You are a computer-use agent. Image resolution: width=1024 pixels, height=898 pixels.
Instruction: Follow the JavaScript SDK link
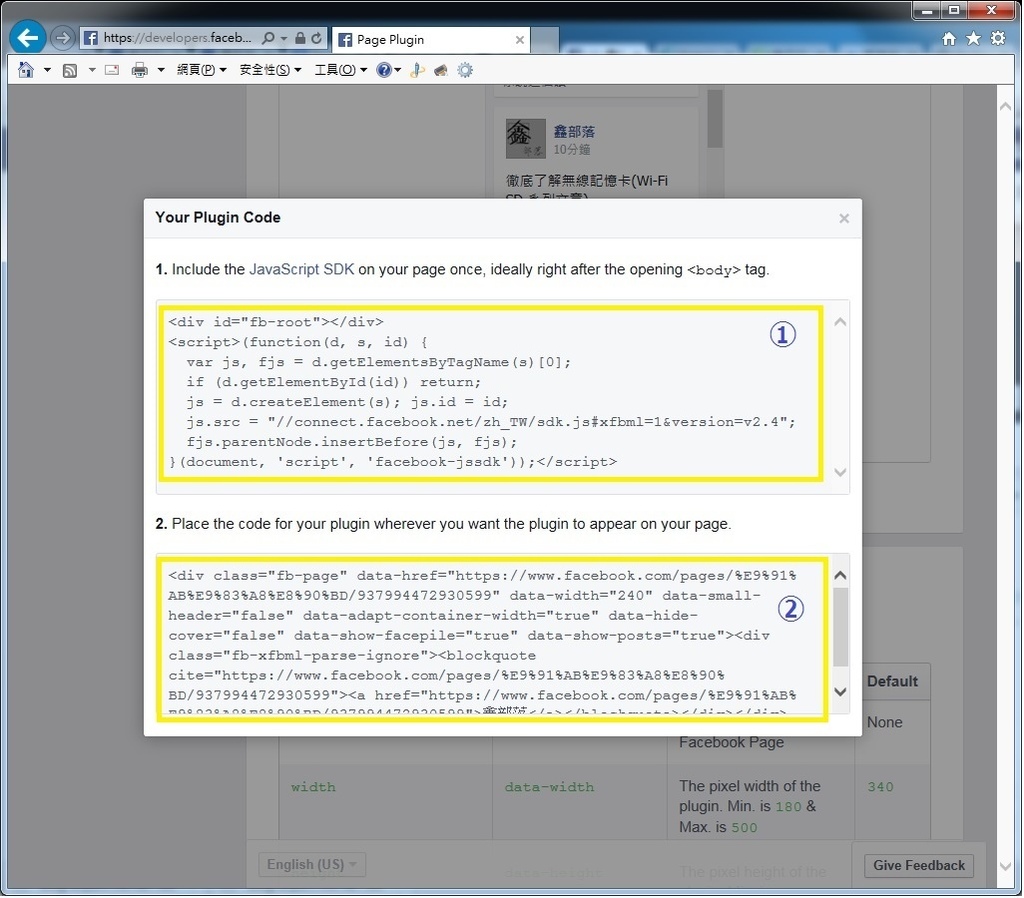(302, 269)
